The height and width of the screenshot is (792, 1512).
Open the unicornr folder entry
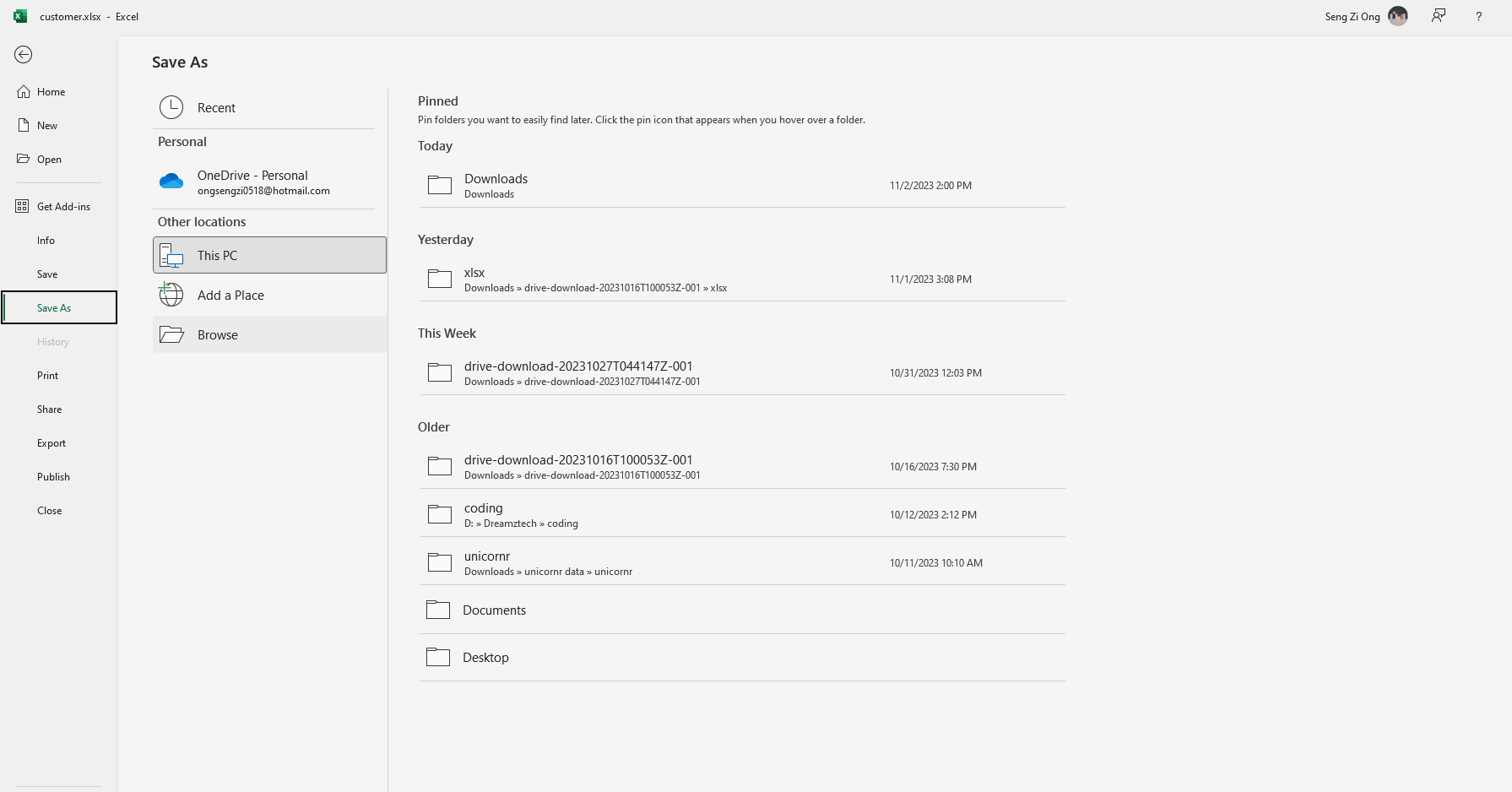743,562
